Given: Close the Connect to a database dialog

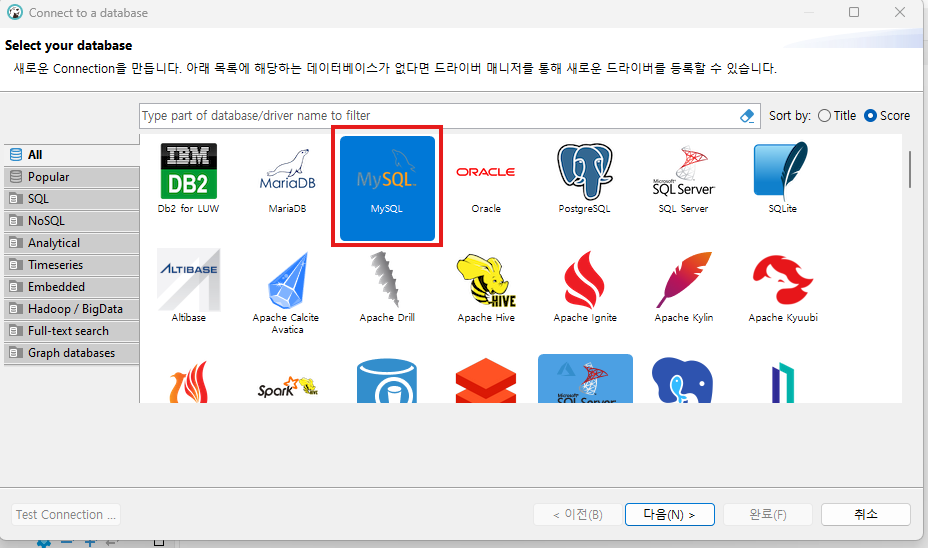Looking at the screenshot, I should pyautogui.click(x=900, y=12).
